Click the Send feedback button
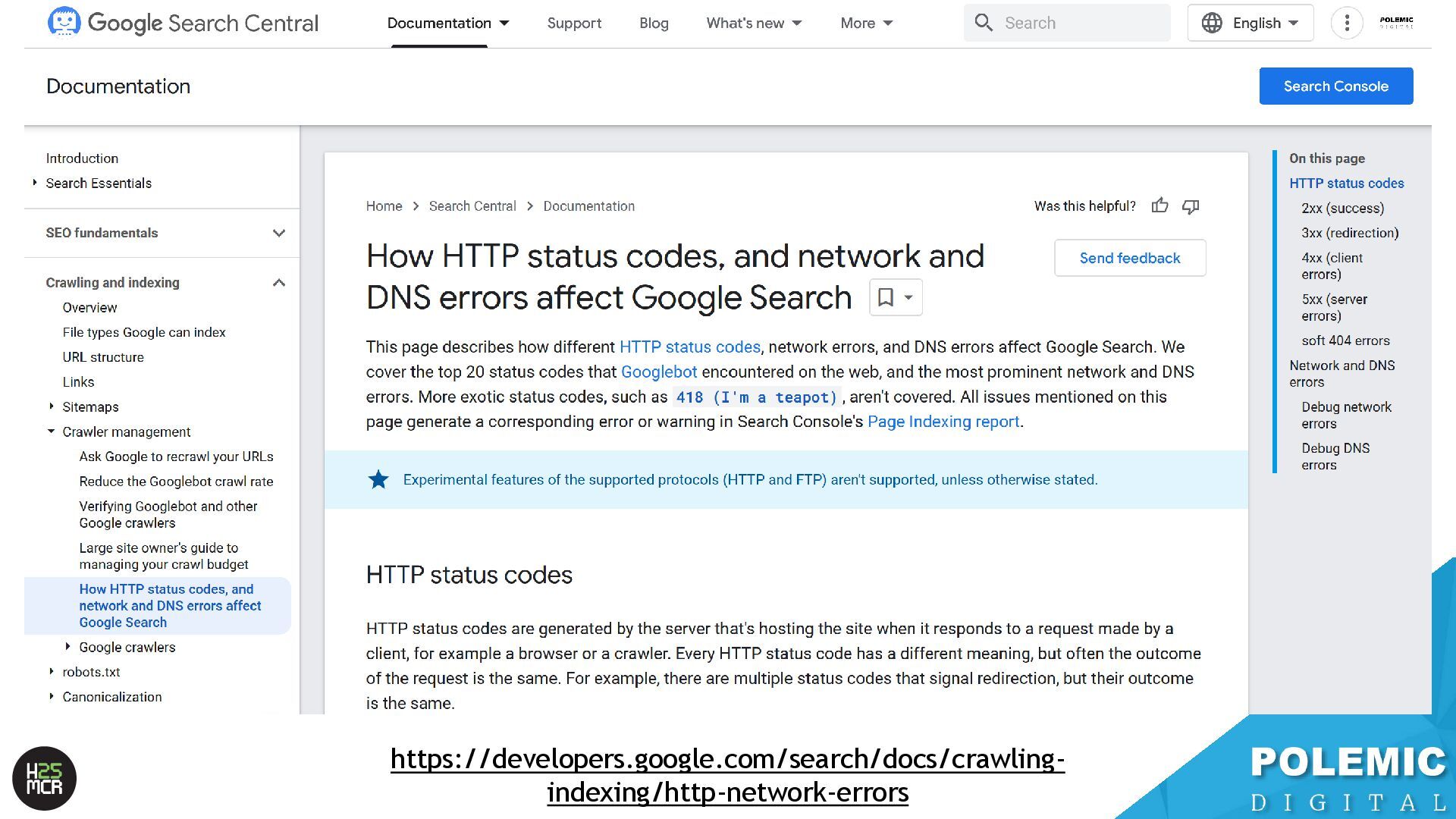The height and width of the screenshot is (819, 1456). tap(1129, 258)
